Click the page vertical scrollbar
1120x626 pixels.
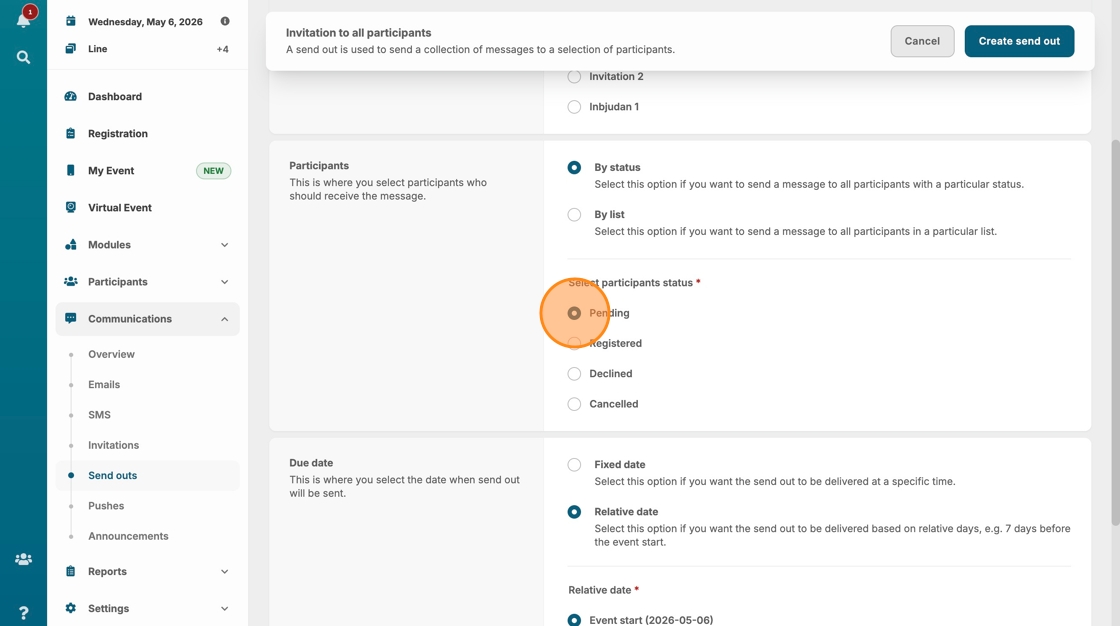tap(1115, 330)
